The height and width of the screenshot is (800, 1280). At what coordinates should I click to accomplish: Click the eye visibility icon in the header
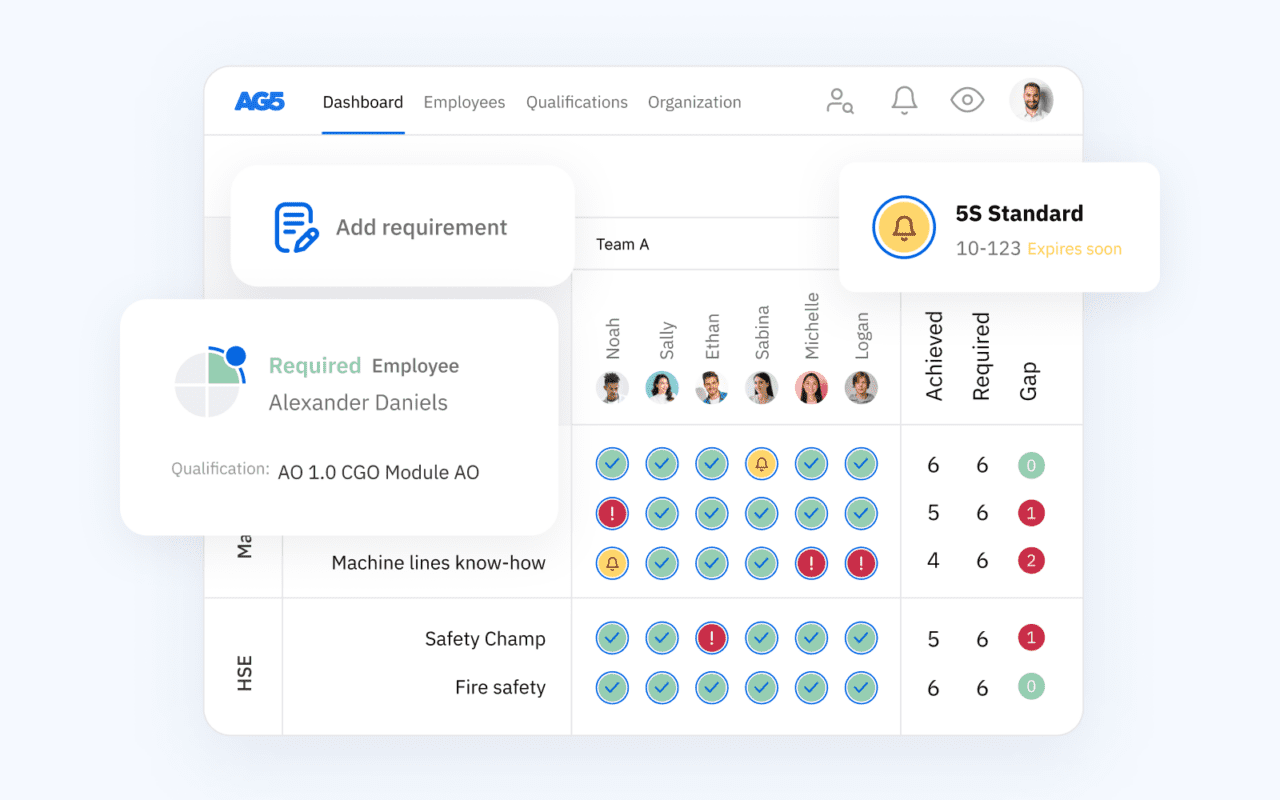point(966,100)
